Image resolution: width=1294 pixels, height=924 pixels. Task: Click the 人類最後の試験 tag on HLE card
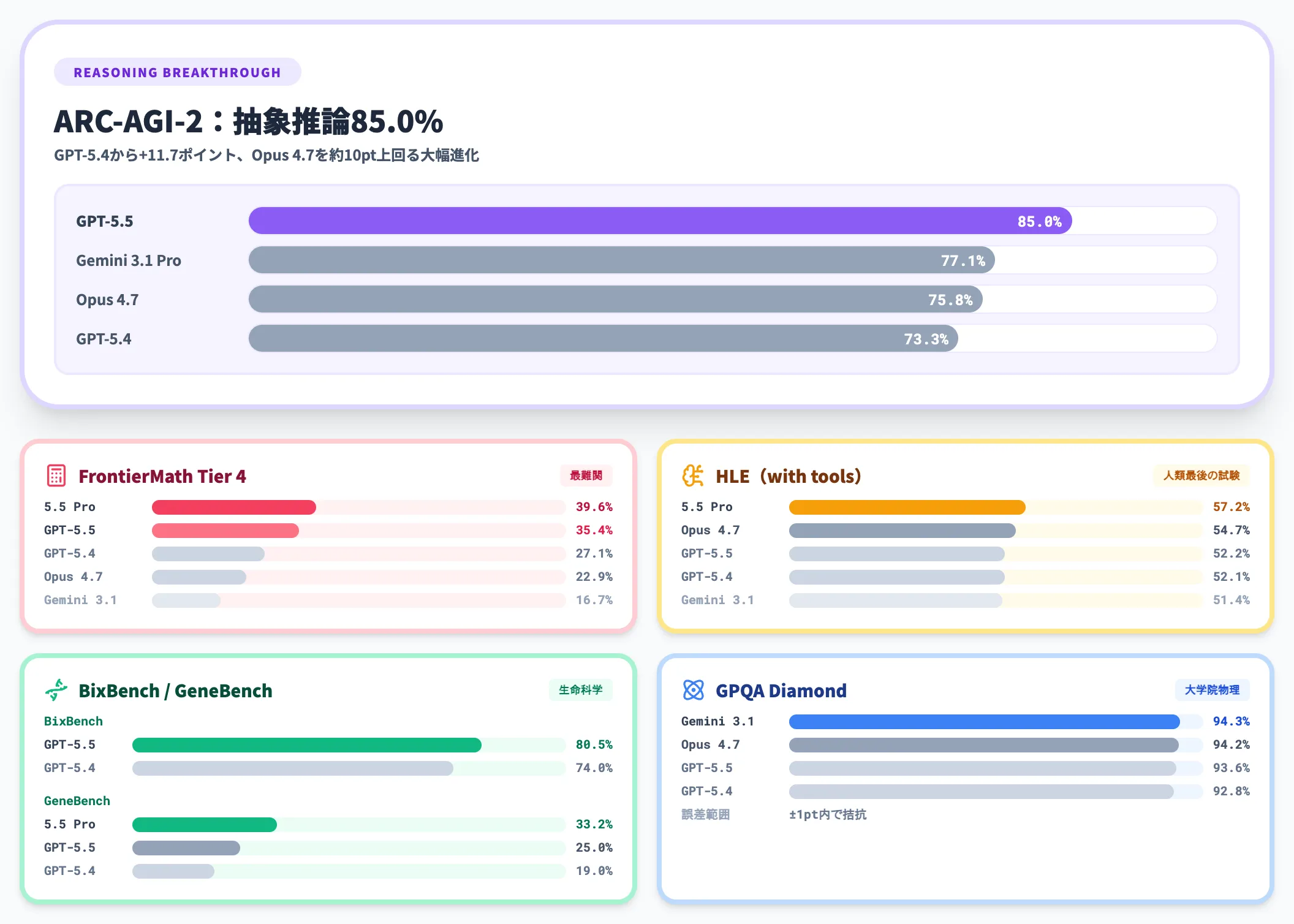(x=1201, y=475)
